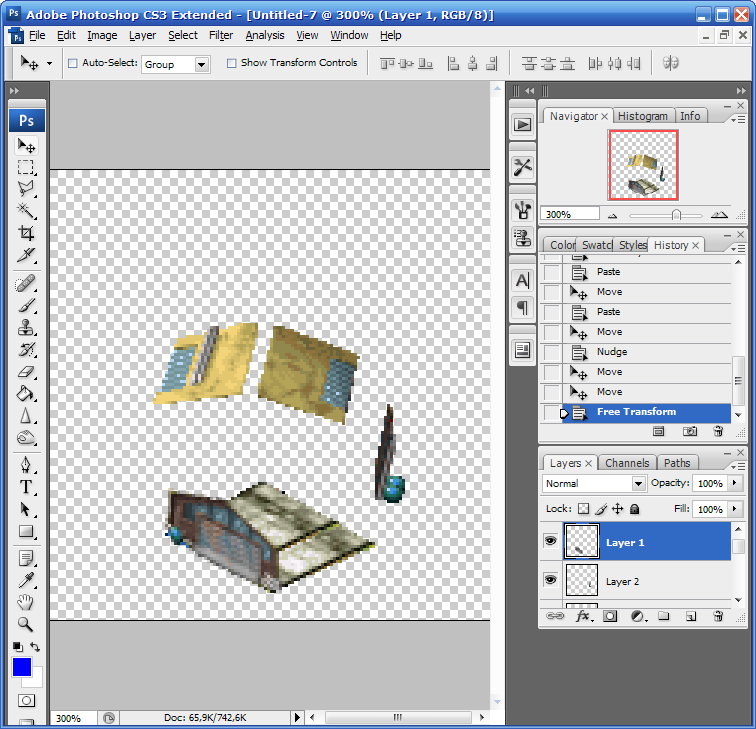The image size is (756, 729).
Task: Select the Rectangular Marquee tool
Action: (26, 167)
